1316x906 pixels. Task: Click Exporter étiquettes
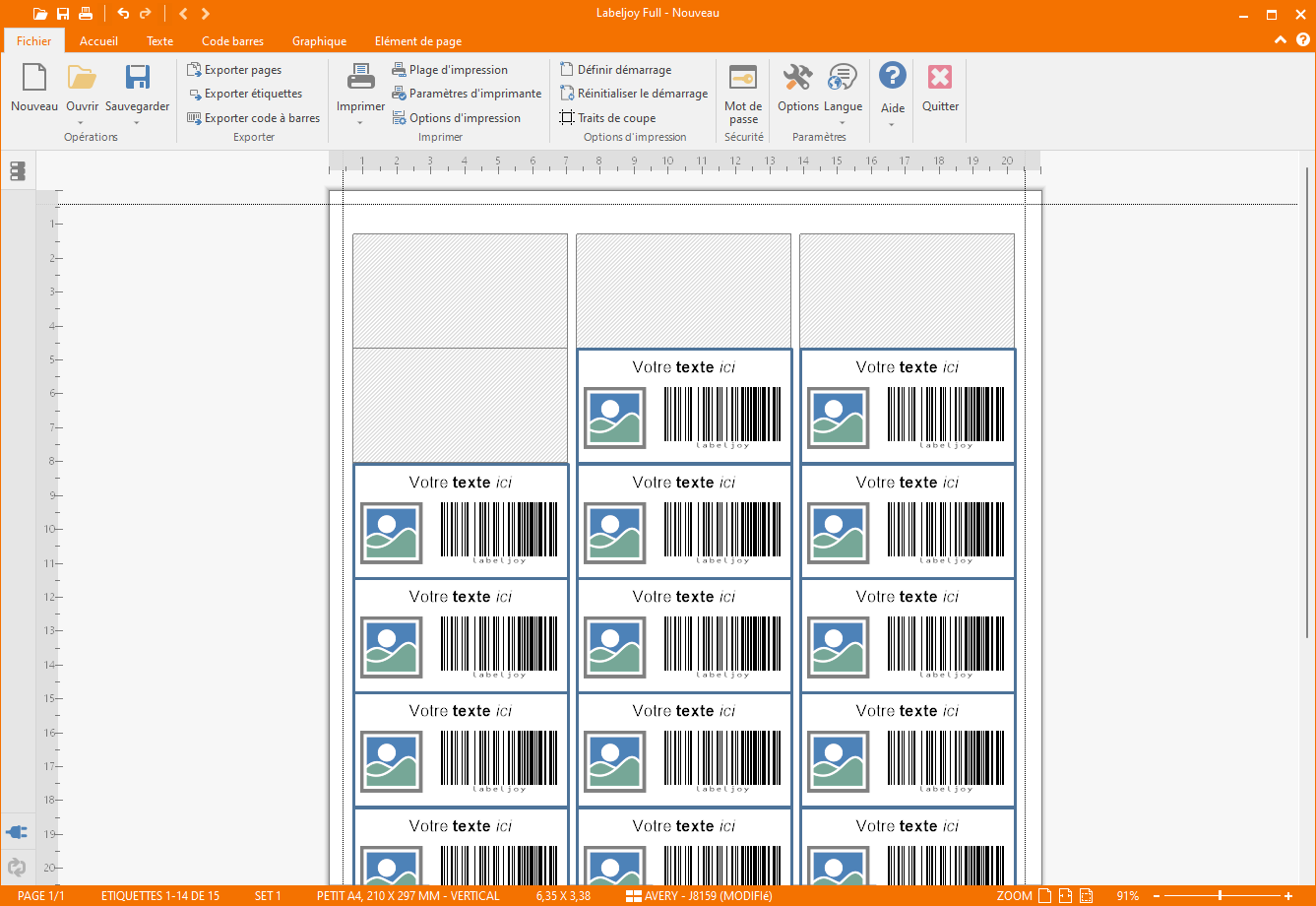[x=244, y=94]
